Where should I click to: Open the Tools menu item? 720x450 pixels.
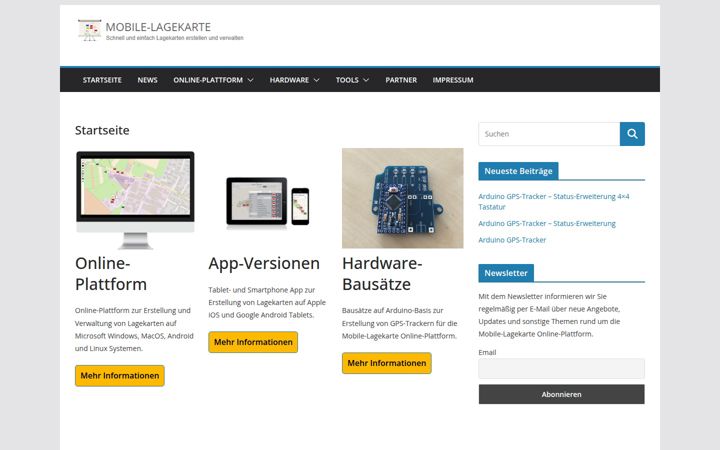tap(347, 80)
